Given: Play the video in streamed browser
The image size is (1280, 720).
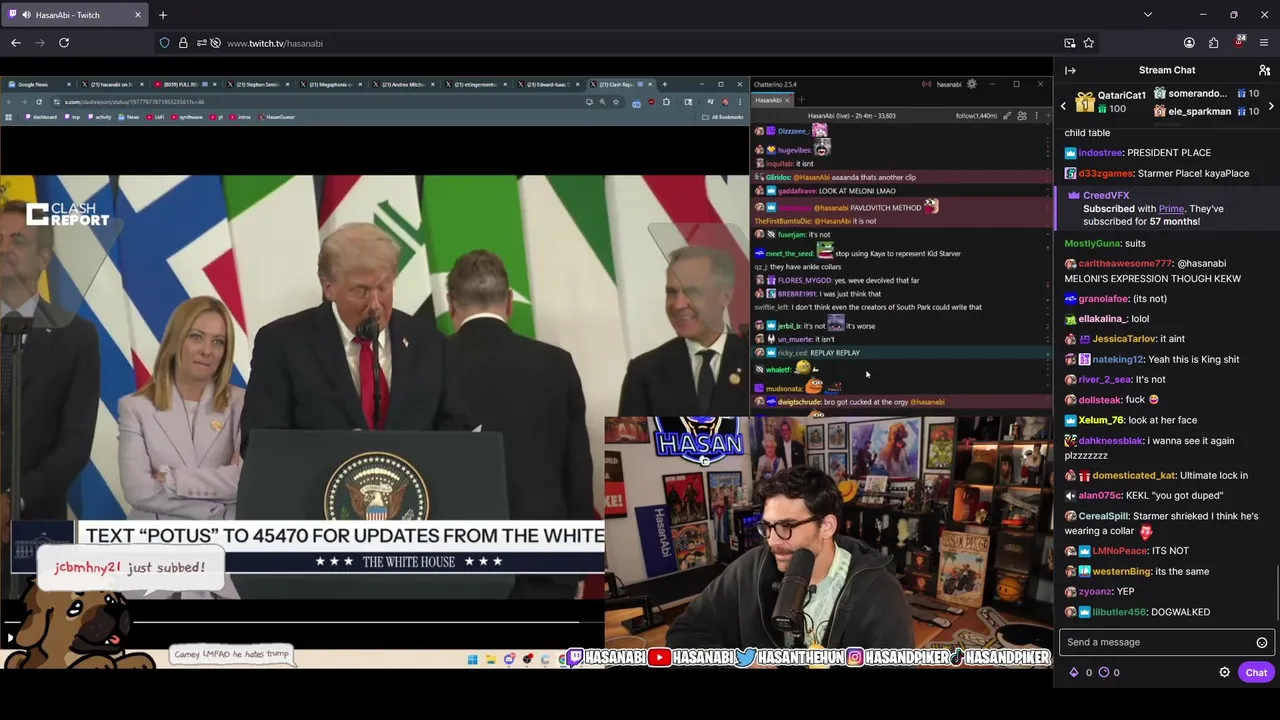Looking at the screenshot, I should [10, 637].
